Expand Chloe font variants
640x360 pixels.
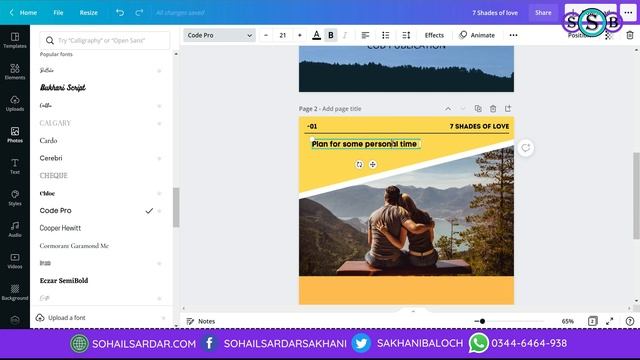(x=160, y=193)
